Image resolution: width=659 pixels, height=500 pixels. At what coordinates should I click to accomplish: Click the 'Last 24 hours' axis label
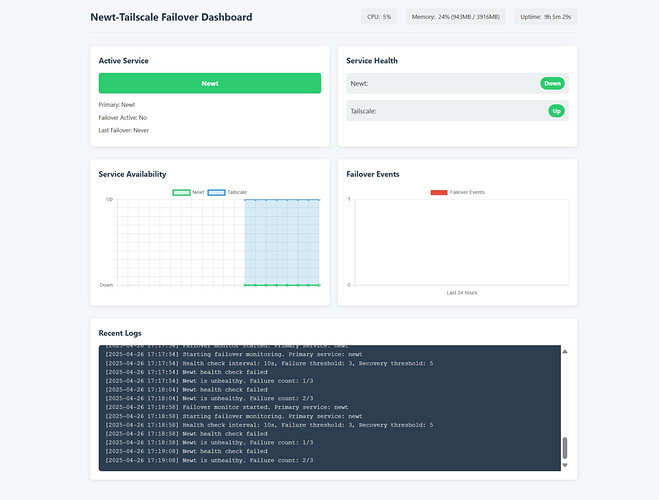tap(462, 292)
